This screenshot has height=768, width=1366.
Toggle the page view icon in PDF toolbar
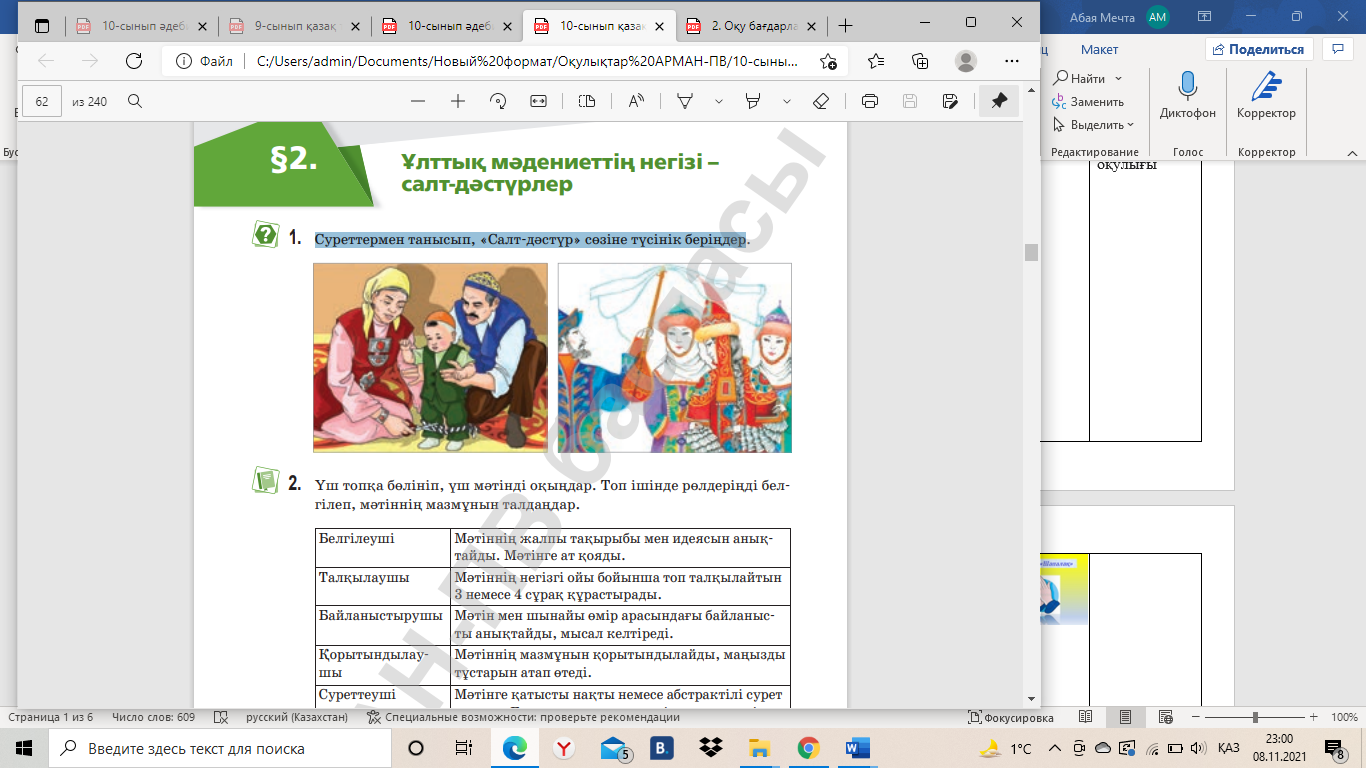(587, 101)
